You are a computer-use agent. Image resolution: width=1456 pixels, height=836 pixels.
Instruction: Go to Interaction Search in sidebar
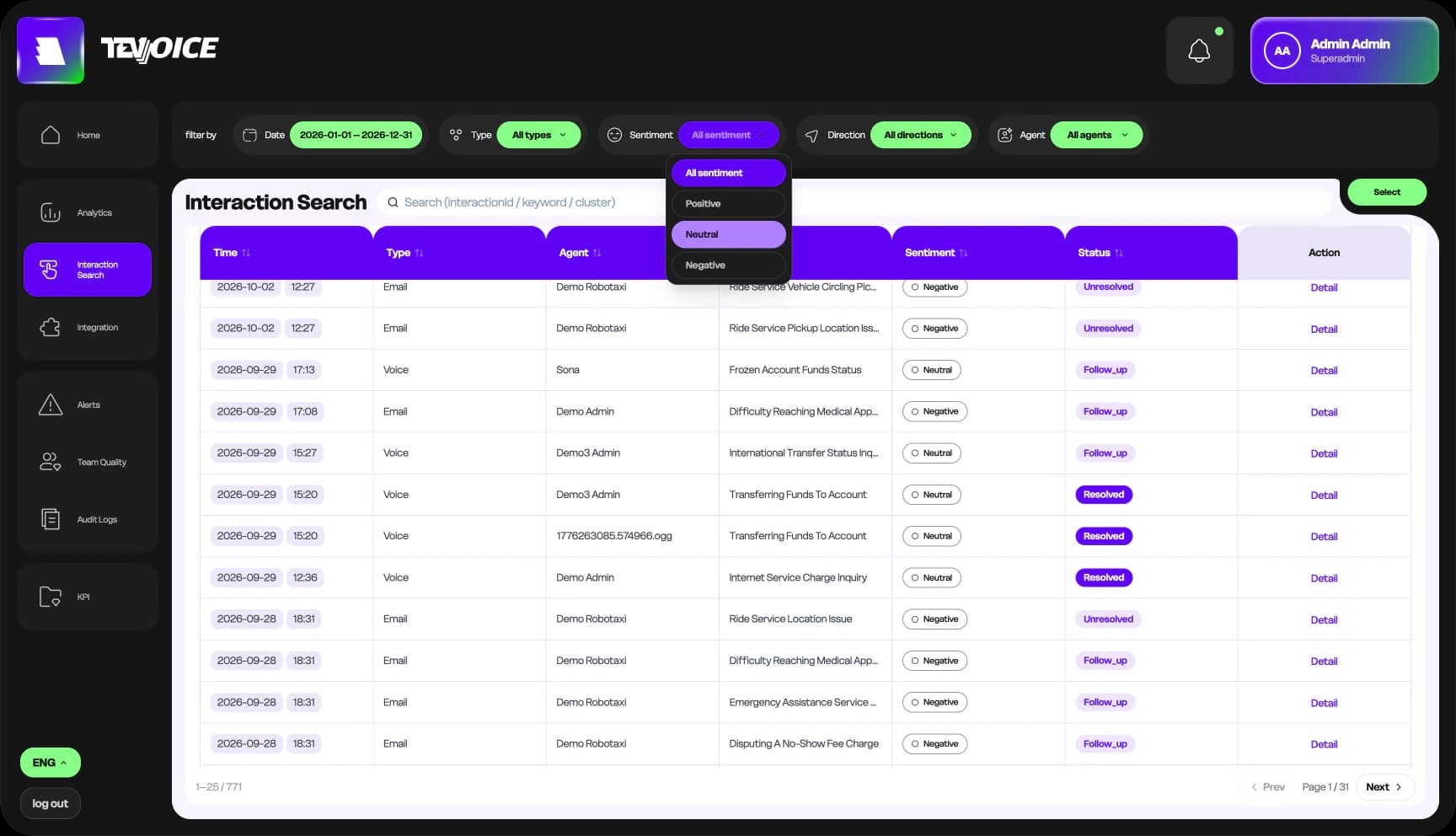pos(88,270)
